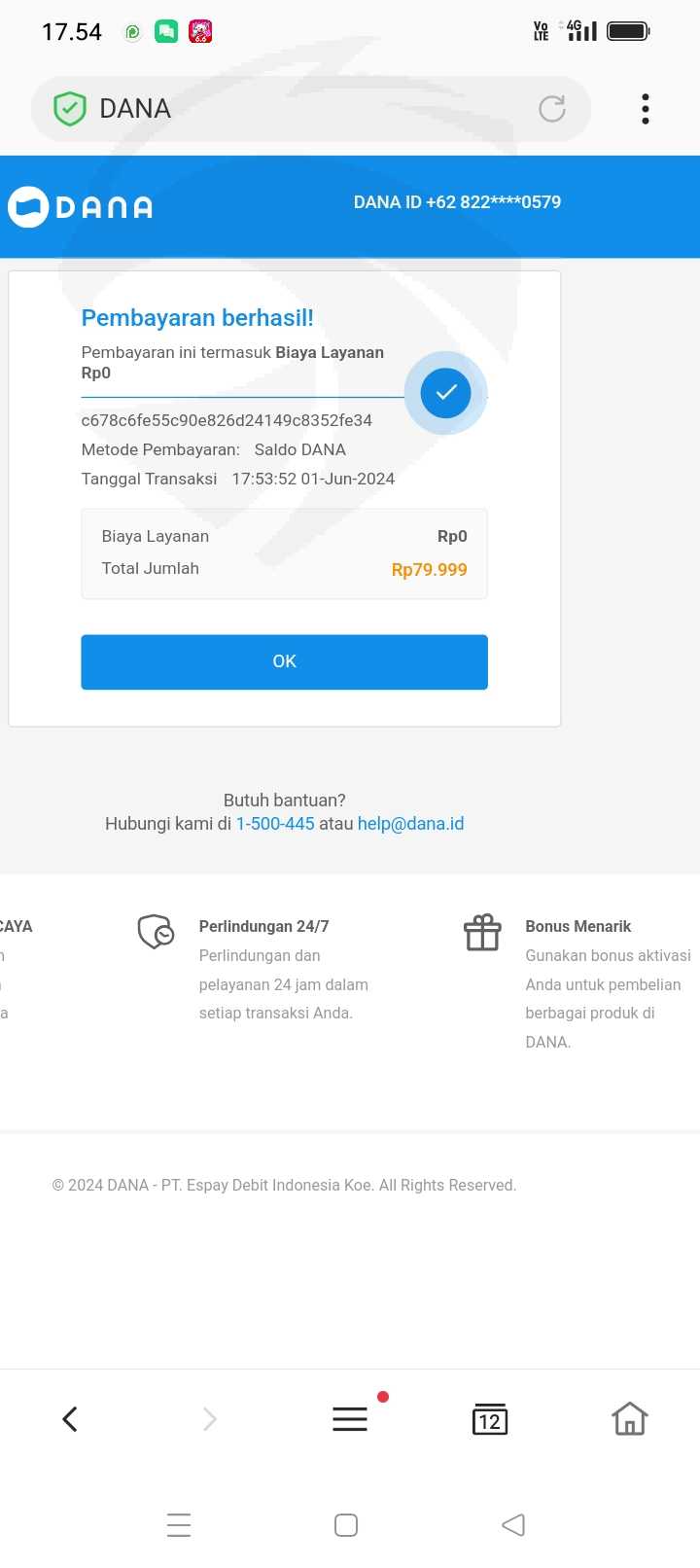700x1568 pixels.
Task: Tap the green shield security icon
Action: pos(69,108)
